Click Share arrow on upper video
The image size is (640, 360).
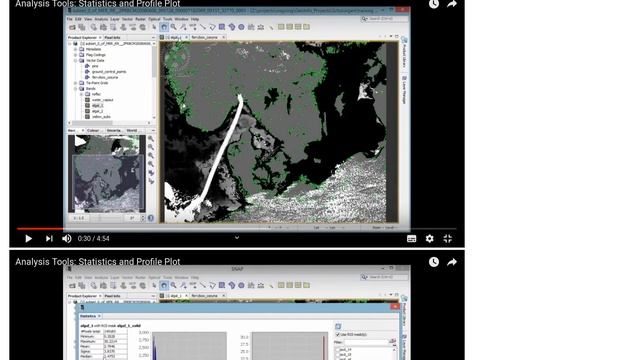(452, 4)
